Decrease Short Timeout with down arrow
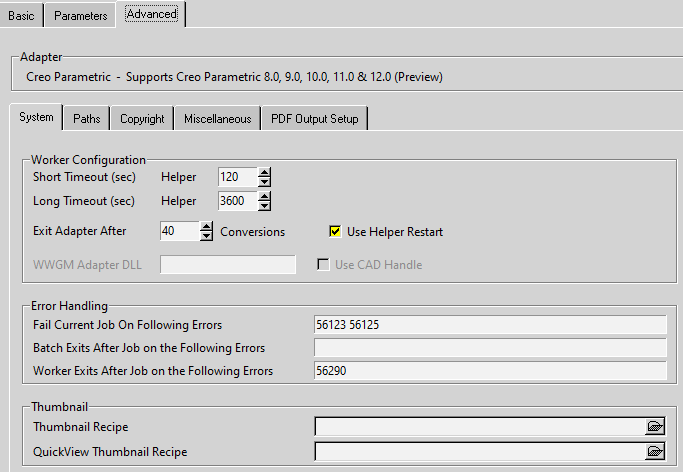 264,182
